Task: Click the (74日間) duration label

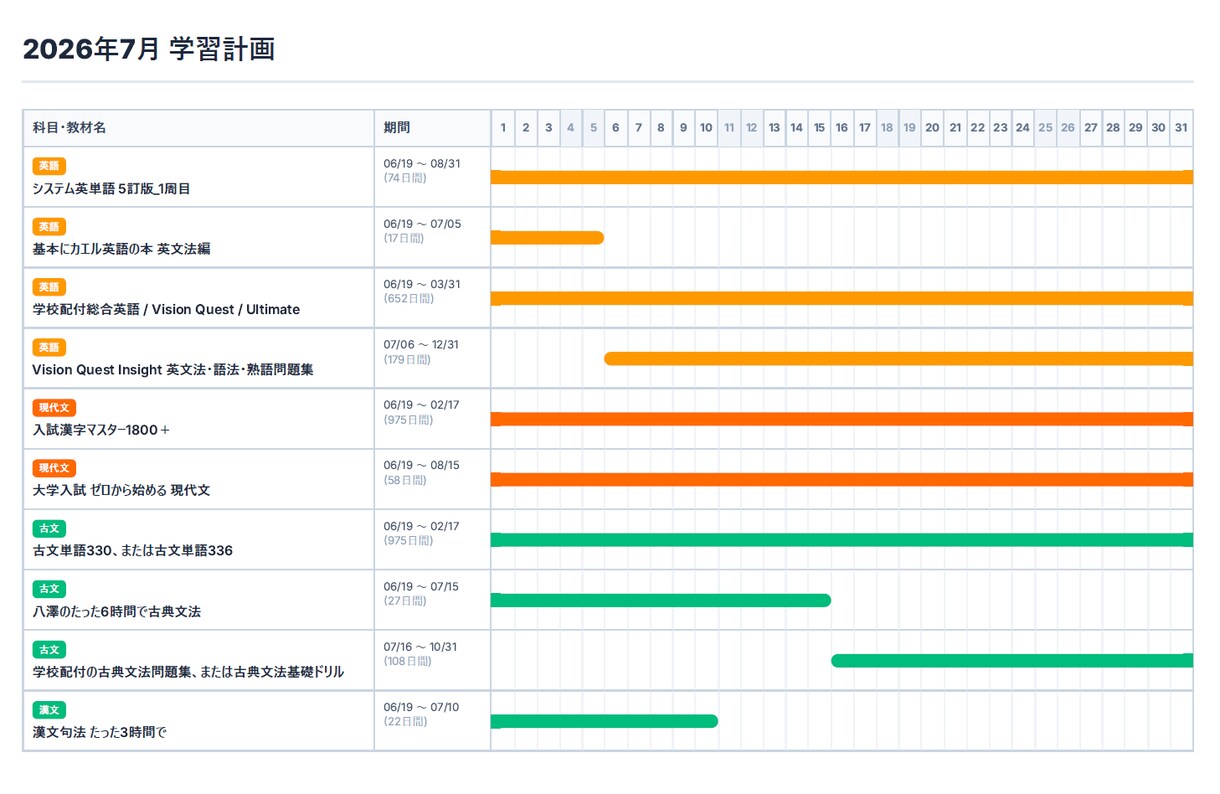Action: [x=405, y=178]
